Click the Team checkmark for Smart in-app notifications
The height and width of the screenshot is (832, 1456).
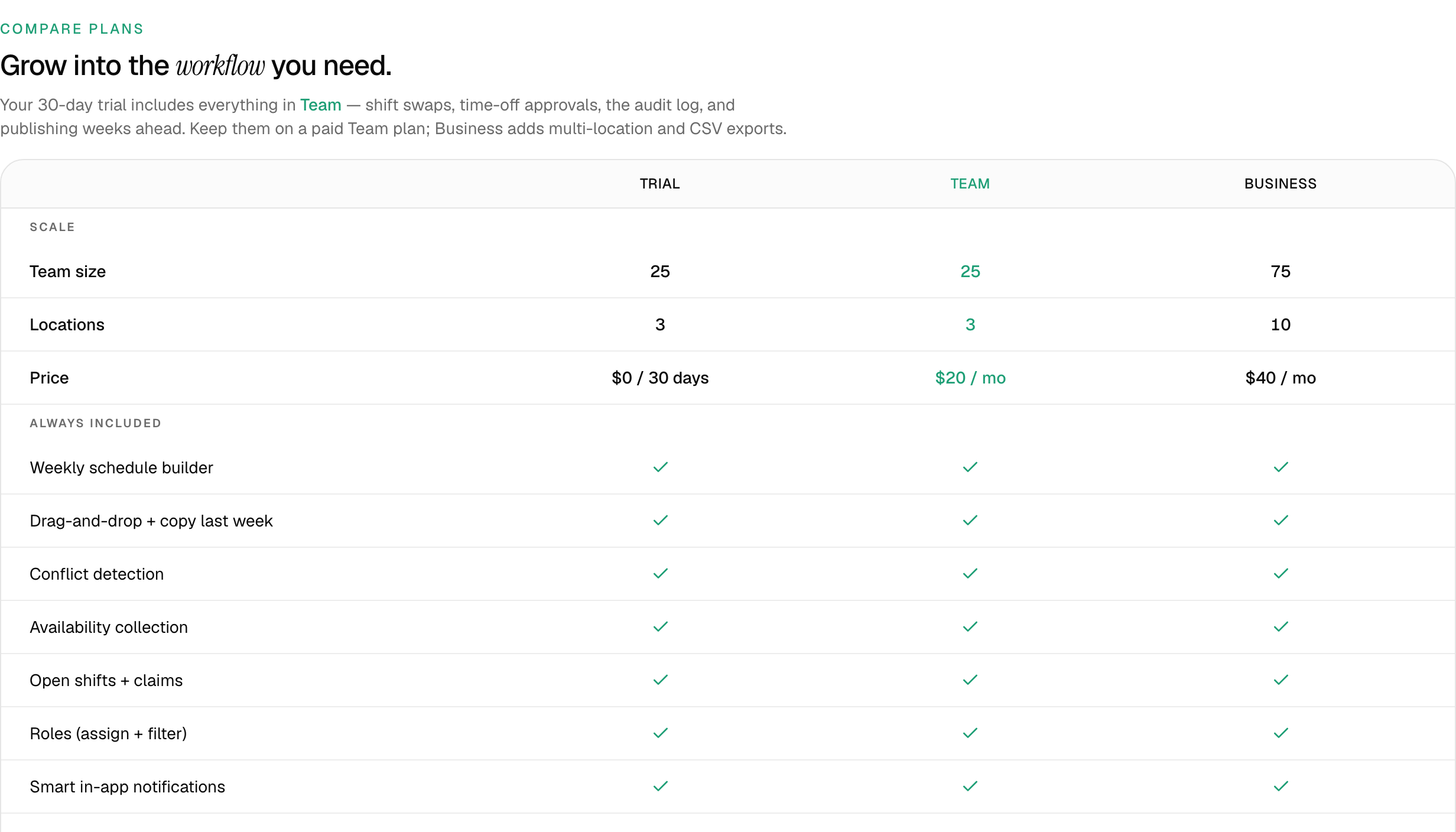[x=970, y=786]
